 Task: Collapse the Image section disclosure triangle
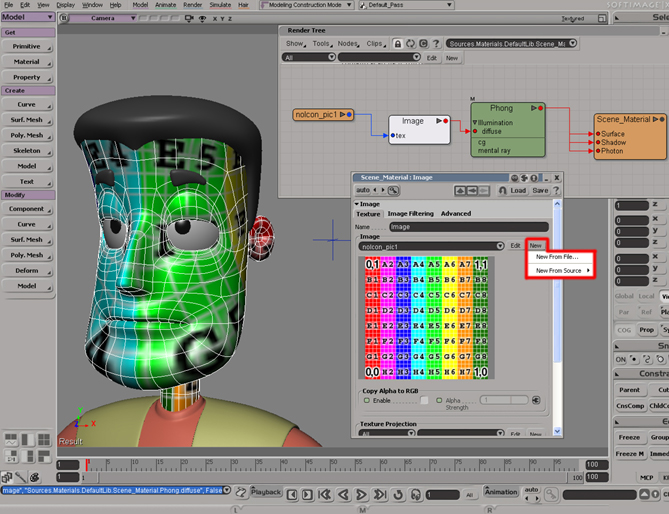pos(357,203)
